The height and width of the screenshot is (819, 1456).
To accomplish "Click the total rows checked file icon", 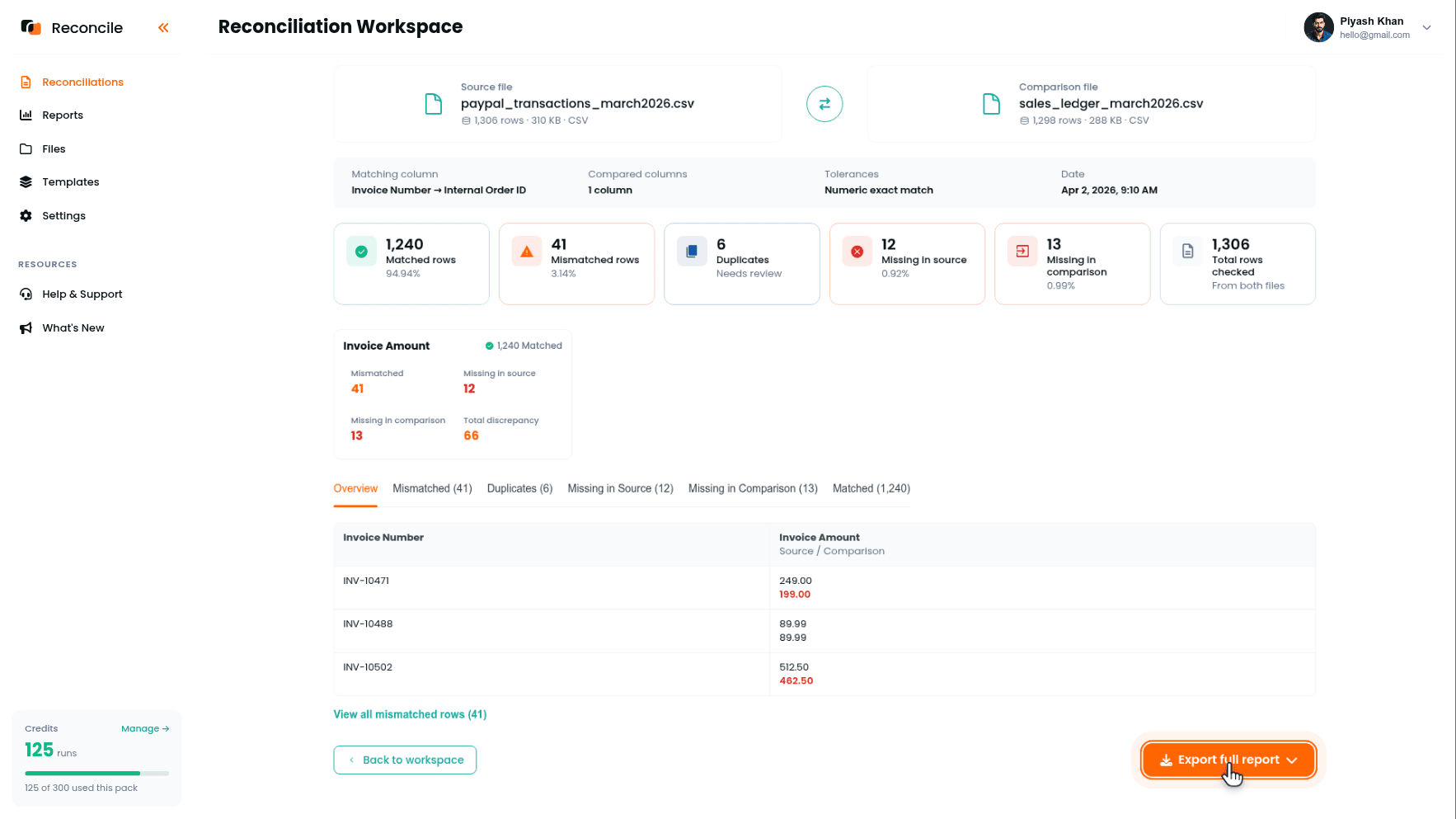I will [x=1187, y=252].
